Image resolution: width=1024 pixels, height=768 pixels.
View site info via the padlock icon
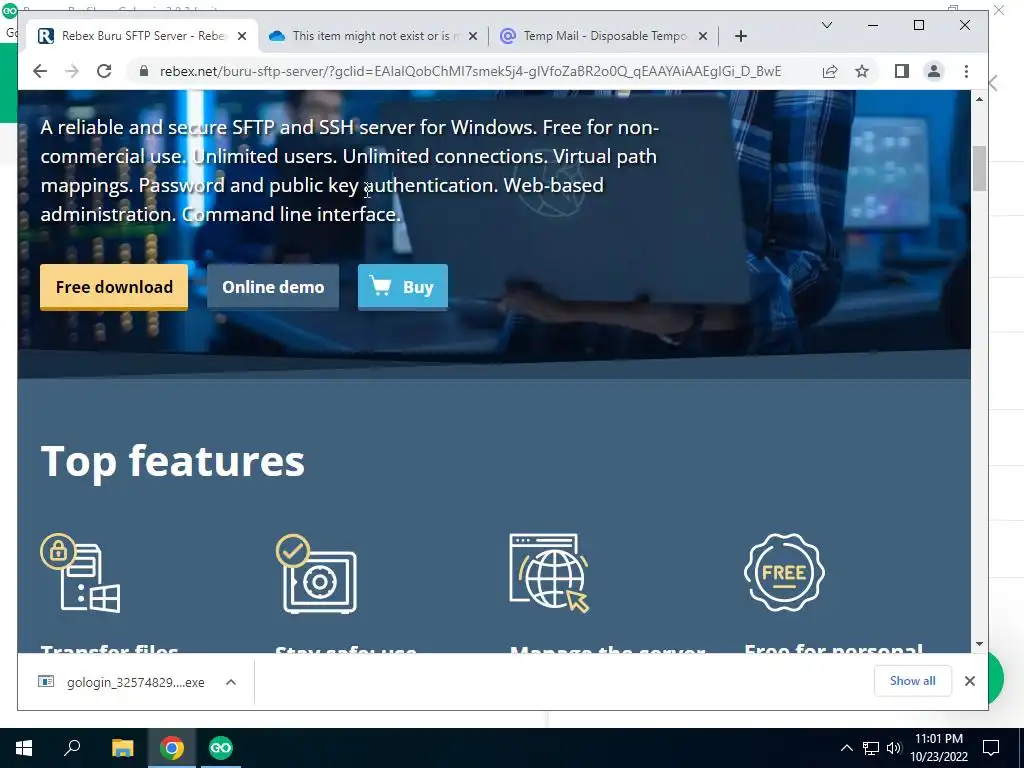[144, 71]
